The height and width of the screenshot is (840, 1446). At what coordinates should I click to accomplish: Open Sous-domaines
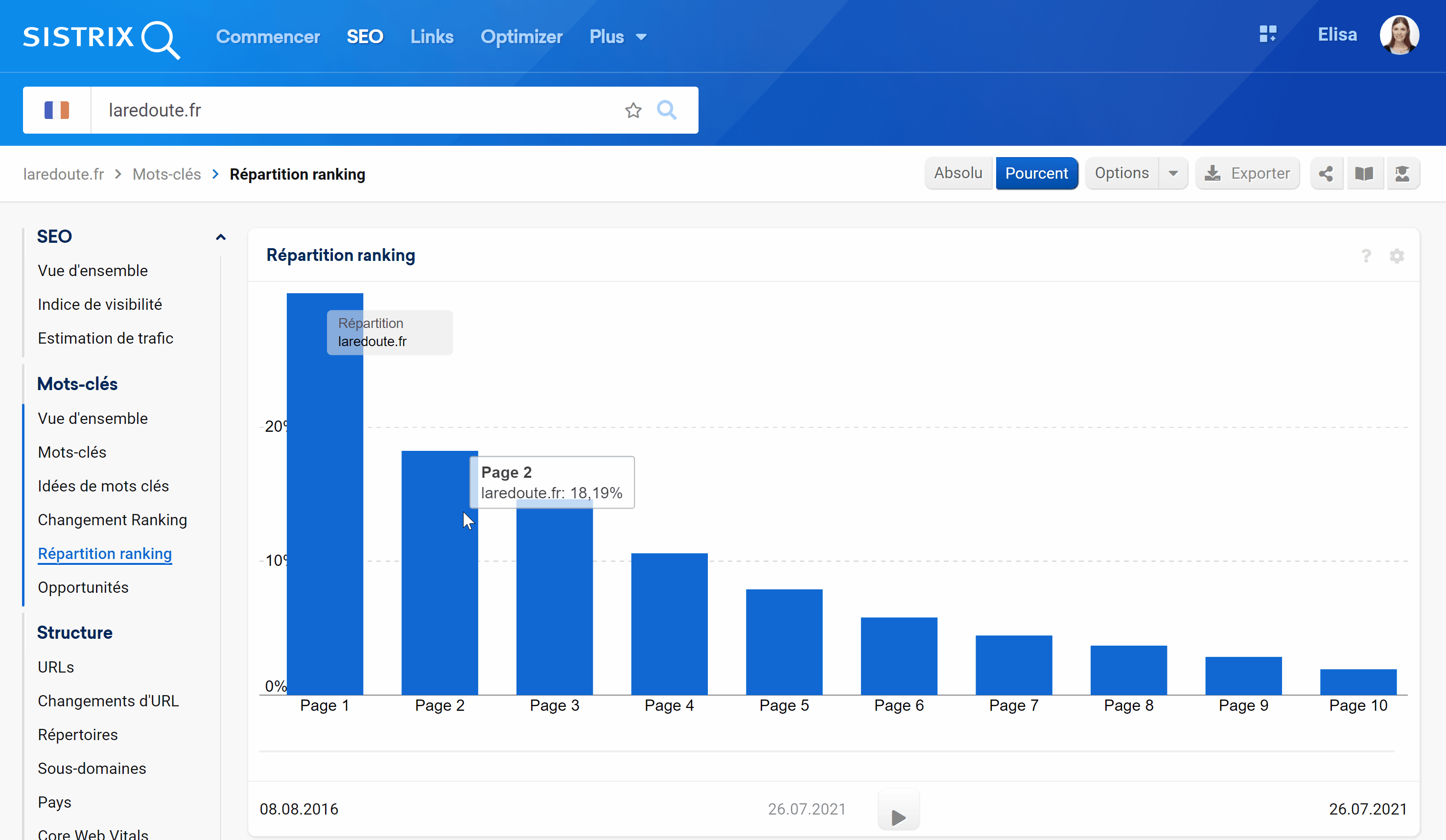click(92, 770)
